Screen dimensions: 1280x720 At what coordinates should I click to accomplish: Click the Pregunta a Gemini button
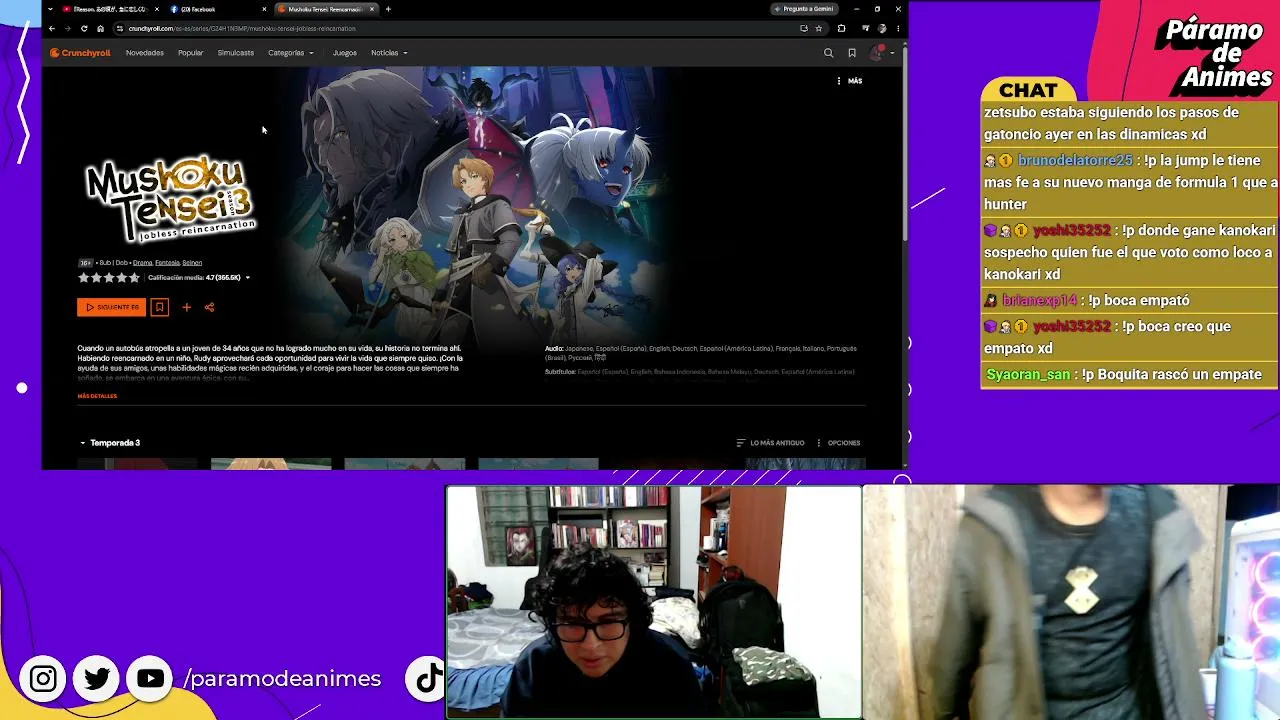(804, 9)
